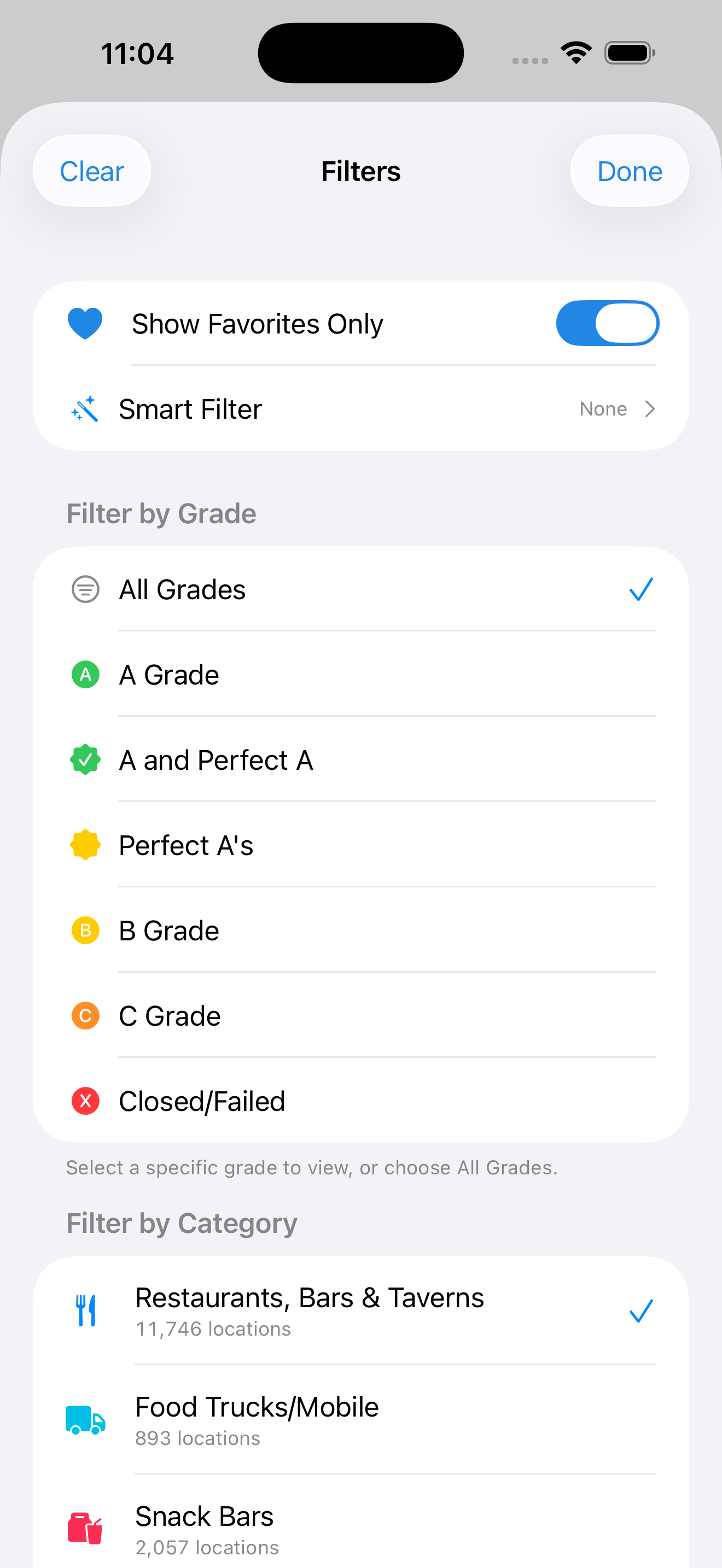Tap the blue heart favorites icon

(x=85, y=323)
